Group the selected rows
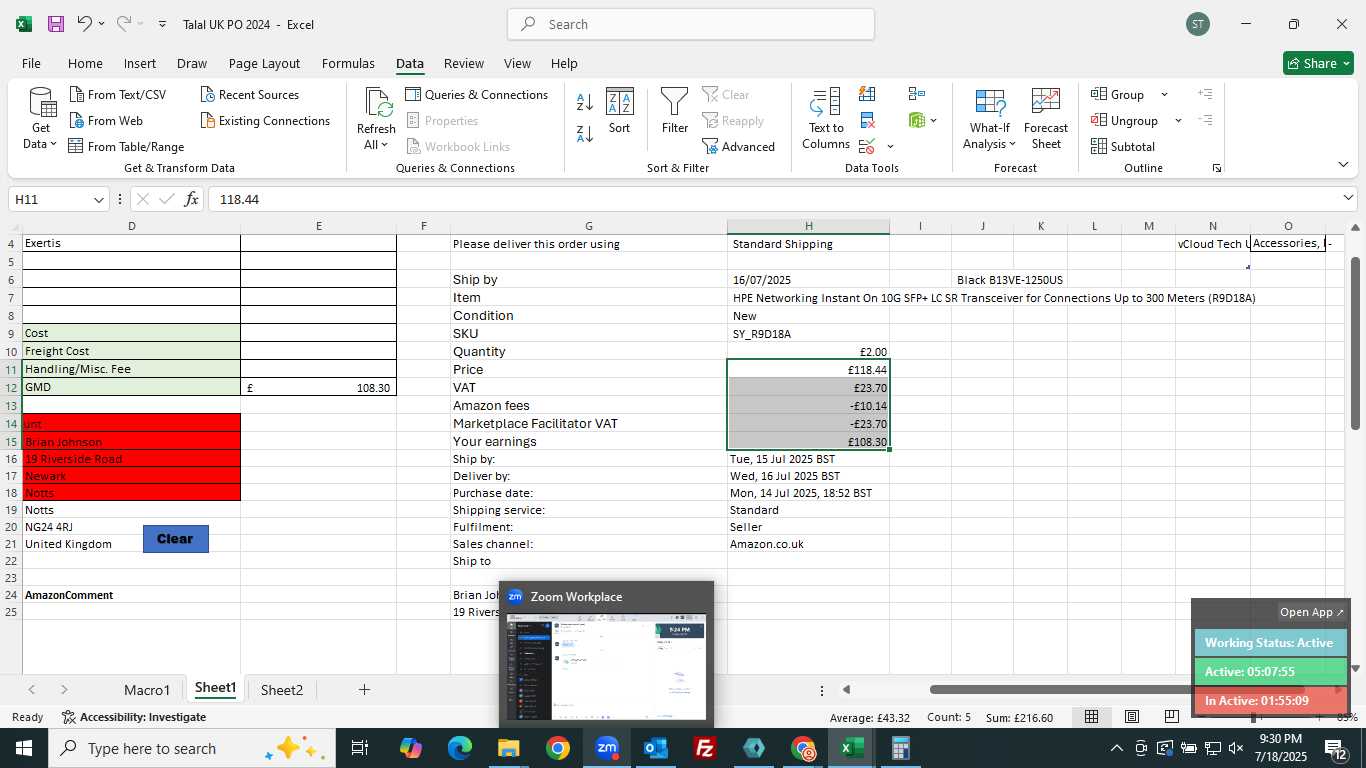Screen dimensions: 1366x768 click(x=1118, y=94)
